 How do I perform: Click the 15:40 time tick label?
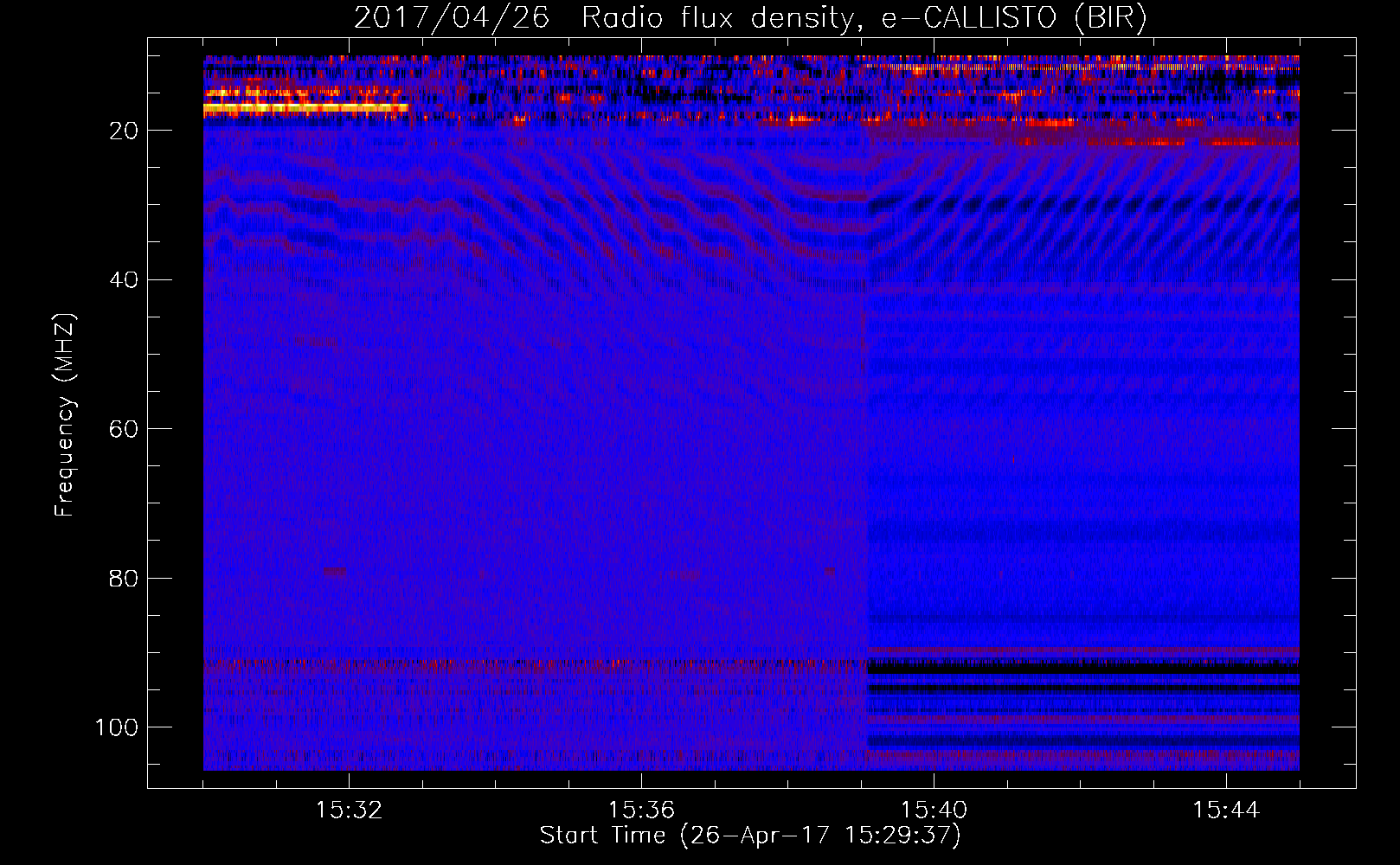[x=934, y=811]
